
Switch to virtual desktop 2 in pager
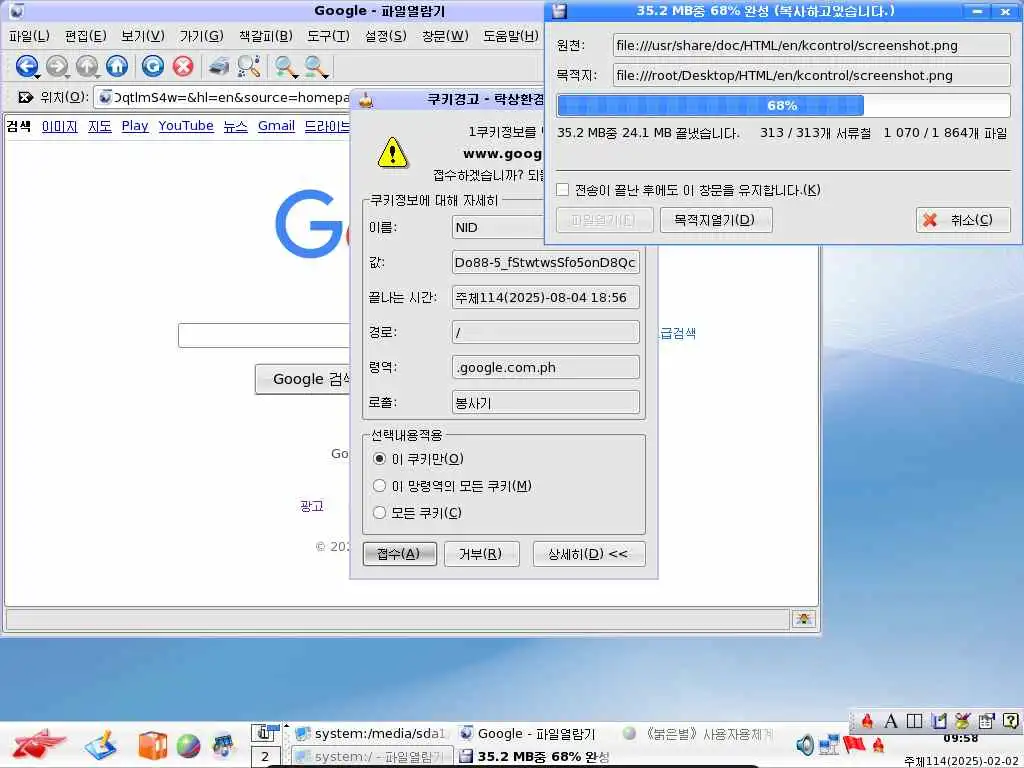[x=265, y=757]
